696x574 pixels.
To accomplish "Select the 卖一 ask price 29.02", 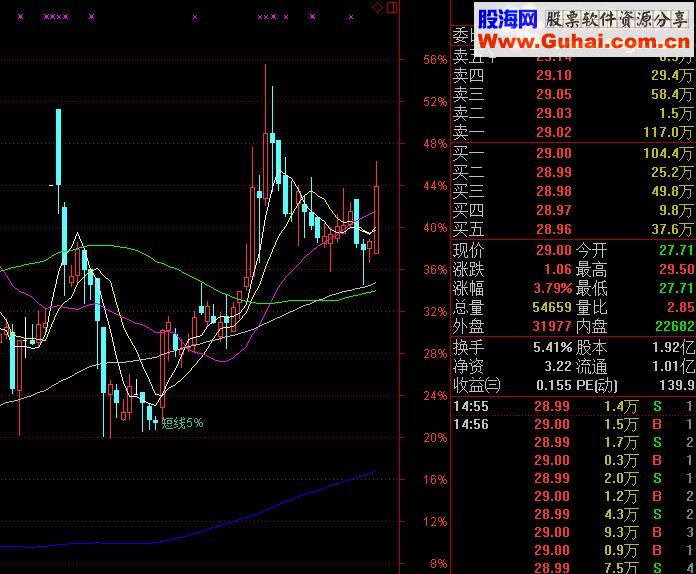I will coord(554,132).
